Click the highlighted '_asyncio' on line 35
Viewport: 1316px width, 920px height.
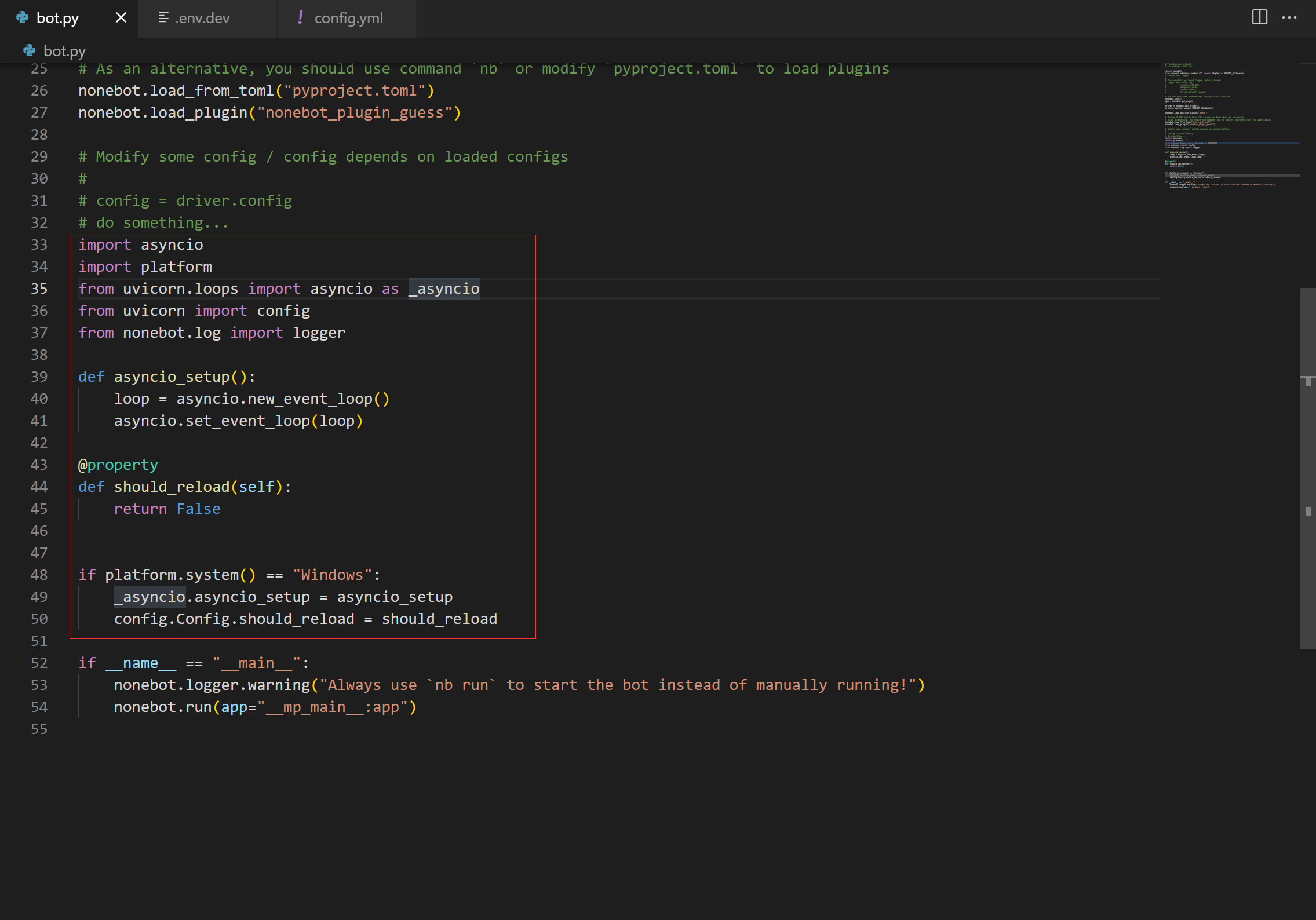click(444, 289)
